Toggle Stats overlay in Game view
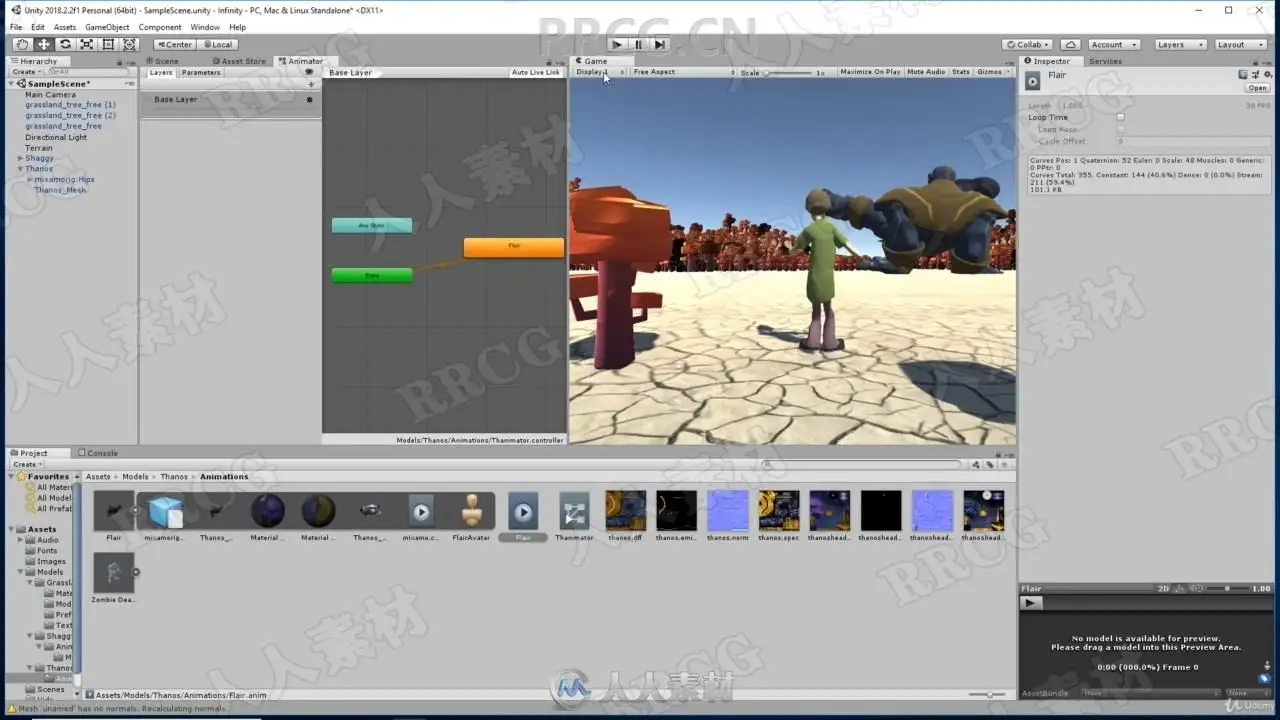This screenshot has width=1280, height=720. pyautogui.click(x=961, y=72)
